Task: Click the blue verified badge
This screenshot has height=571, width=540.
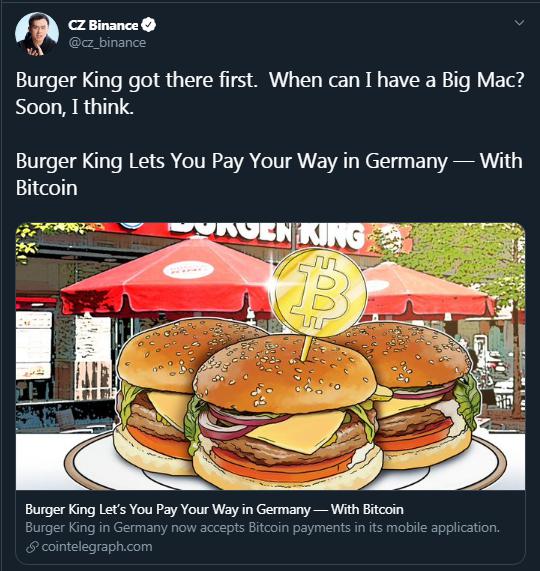Action: pyautogui.click(x=149, y=25)
